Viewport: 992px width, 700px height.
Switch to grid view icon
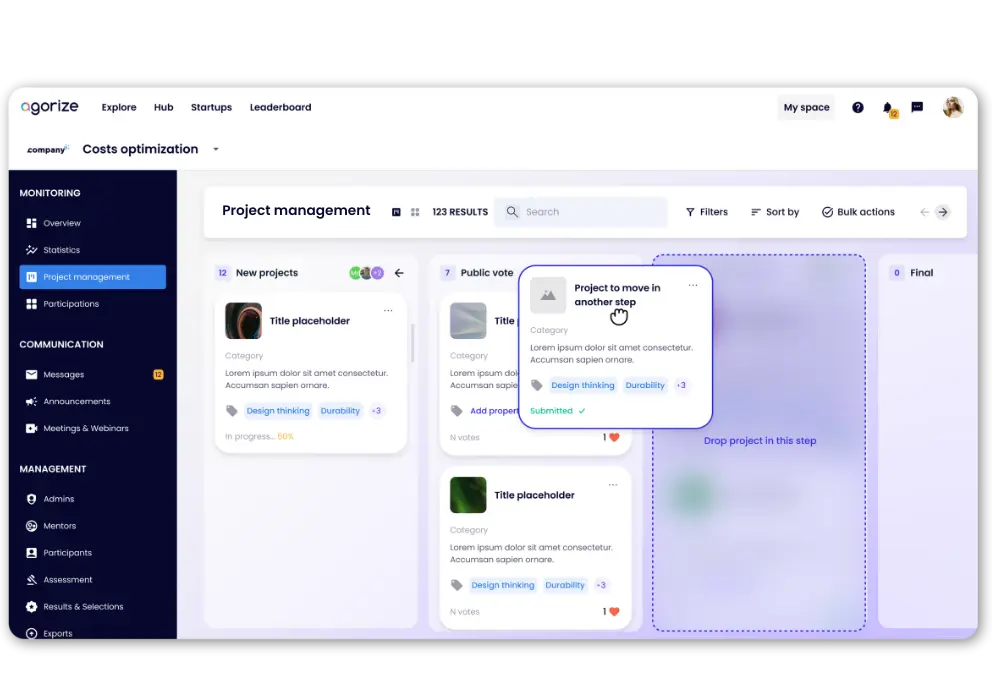pos(415,212)
